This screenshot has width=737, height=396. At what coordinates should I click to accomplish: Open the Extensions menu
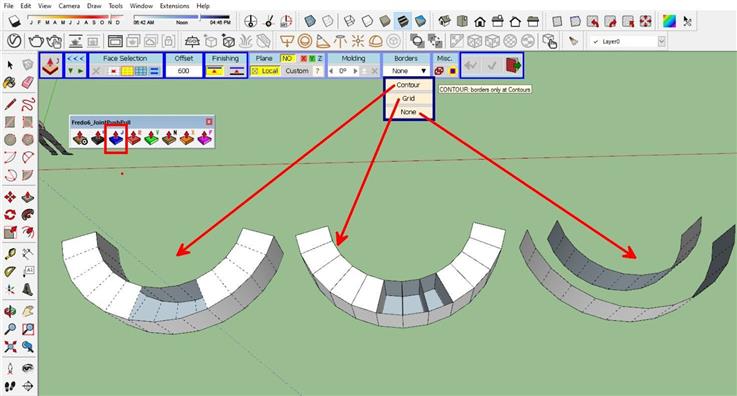point(174,6)
